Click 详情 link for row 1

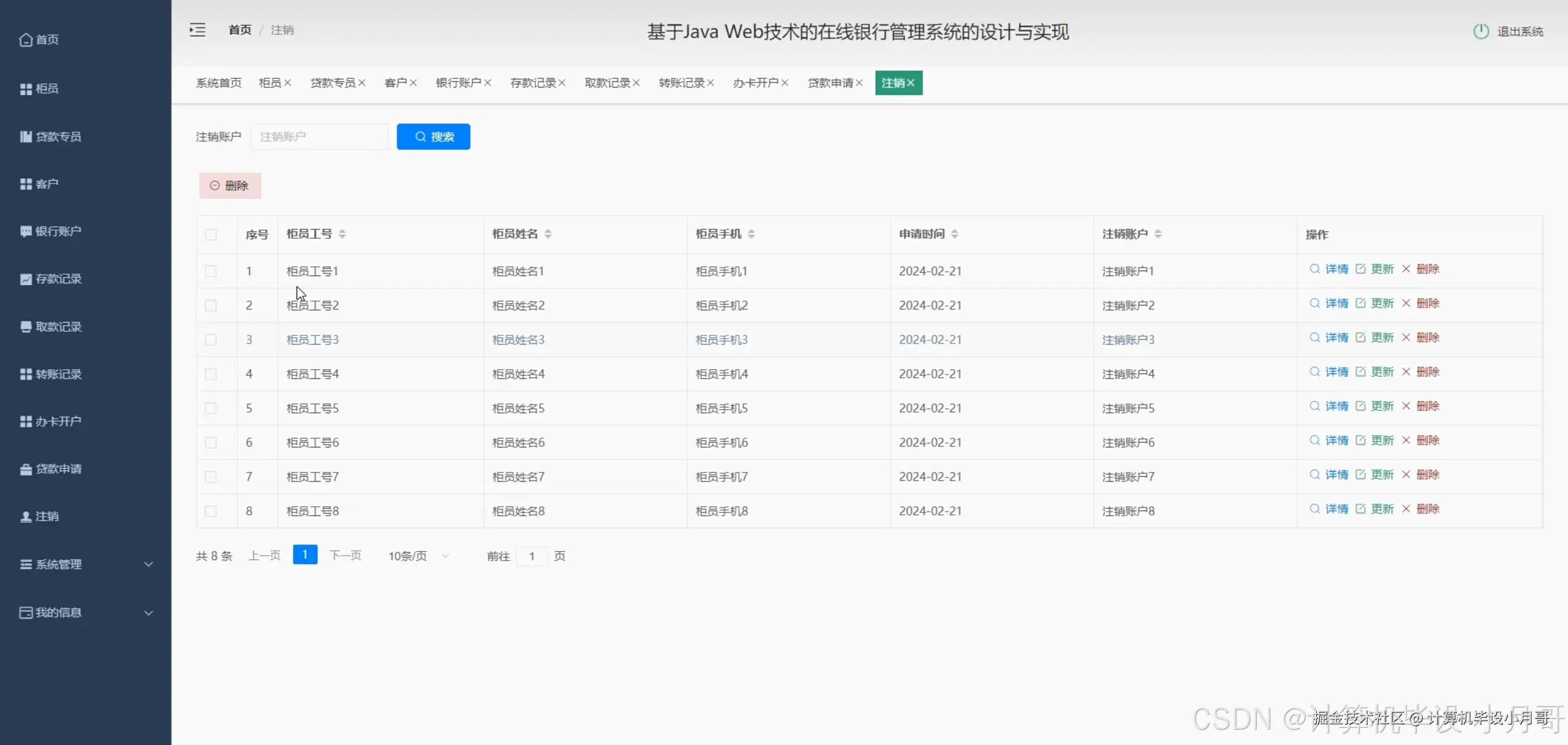(x=1336, y=269)
